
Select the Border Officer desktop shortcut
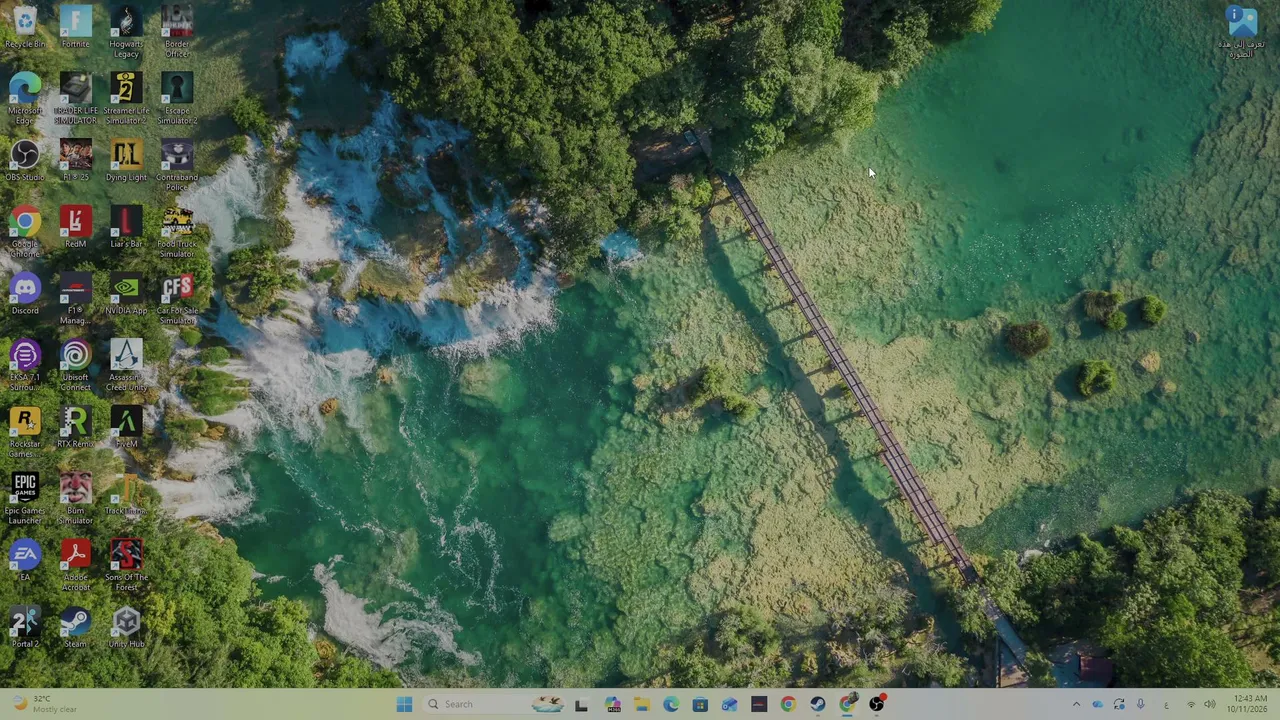tap(177, 31)
